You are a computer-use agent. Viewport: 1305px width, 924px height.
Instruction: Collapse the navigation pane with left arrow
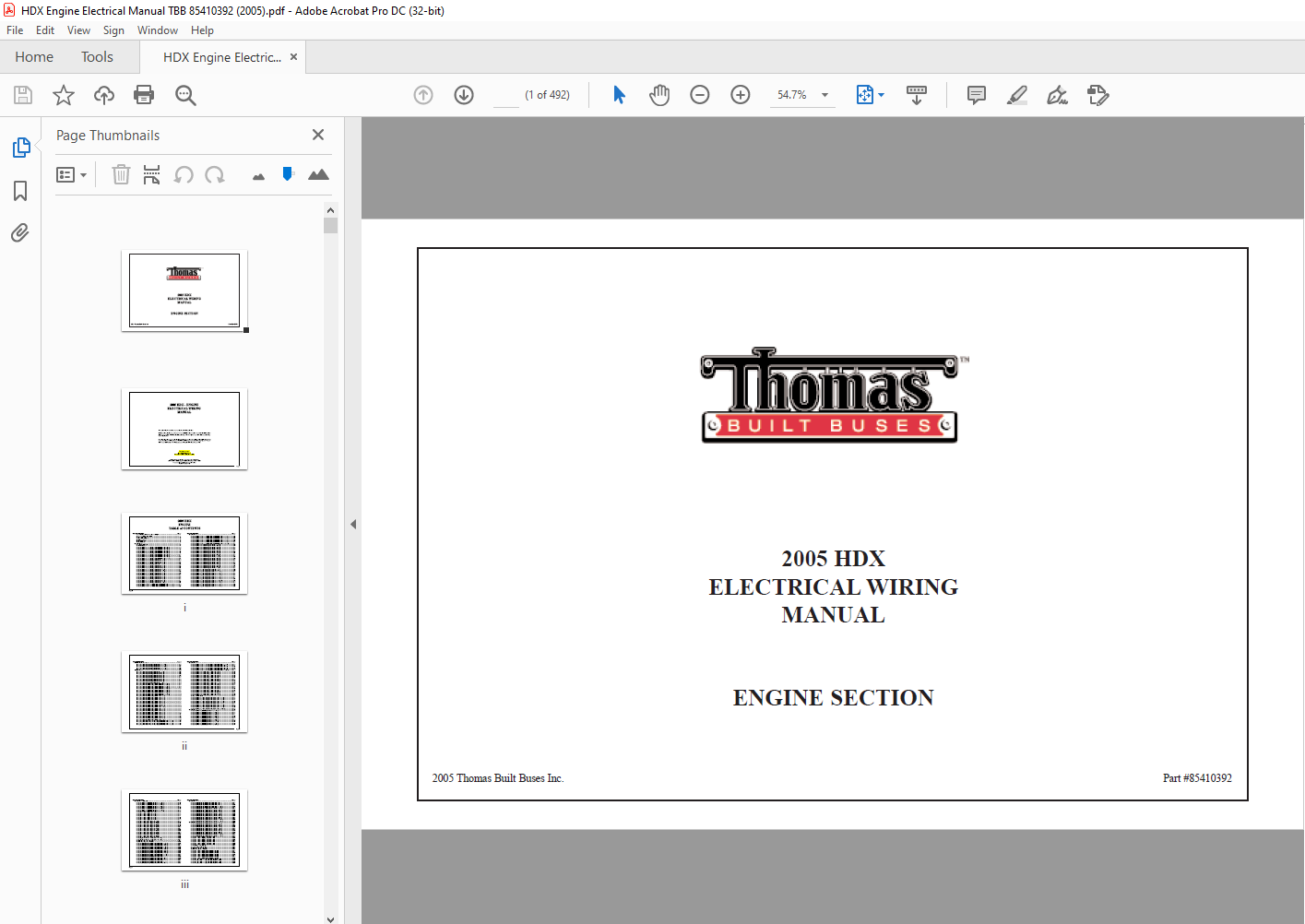(x=353, y=524)
